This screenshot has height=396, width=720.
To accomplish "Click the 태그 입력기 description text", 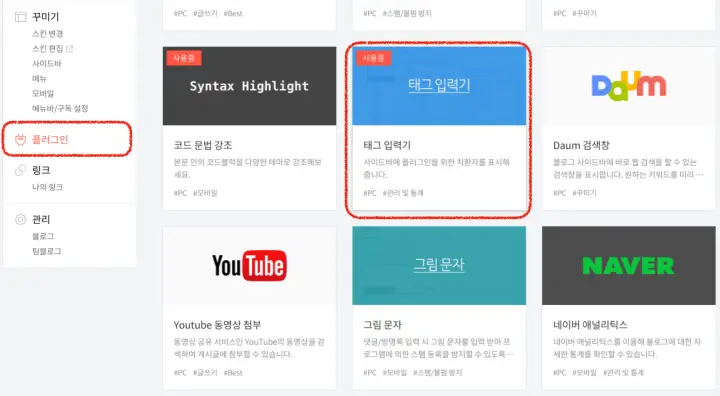I will tap(437, 169).
